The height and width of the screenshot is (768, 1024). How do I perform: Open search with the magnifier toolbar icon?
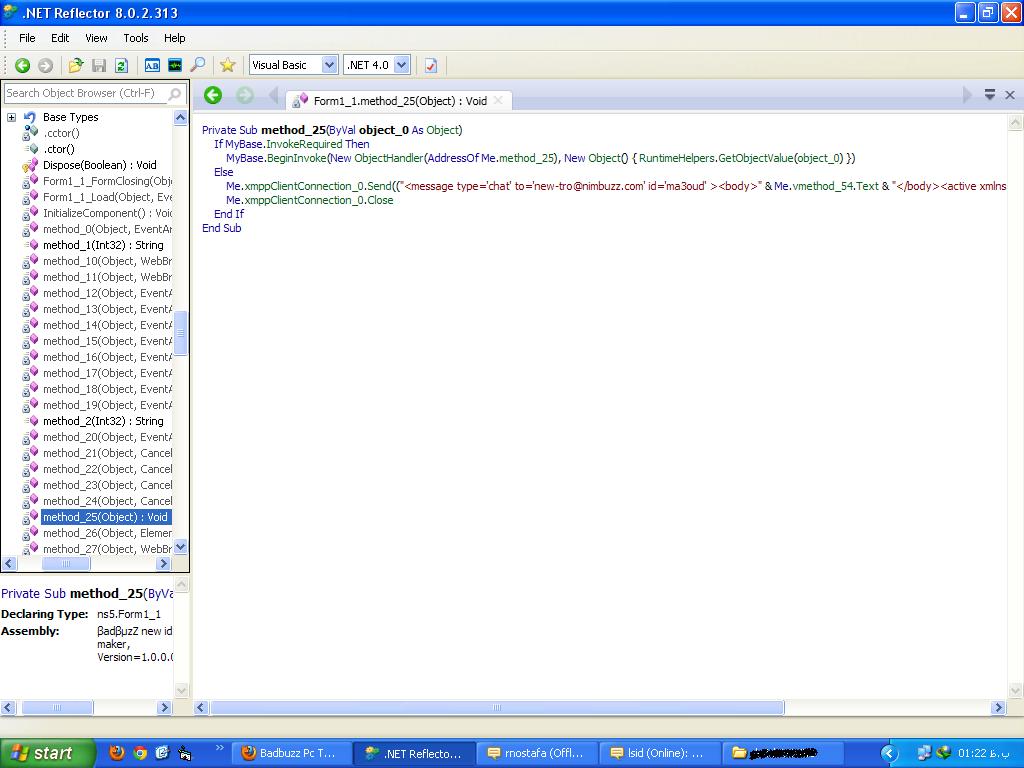coord(197,65)
